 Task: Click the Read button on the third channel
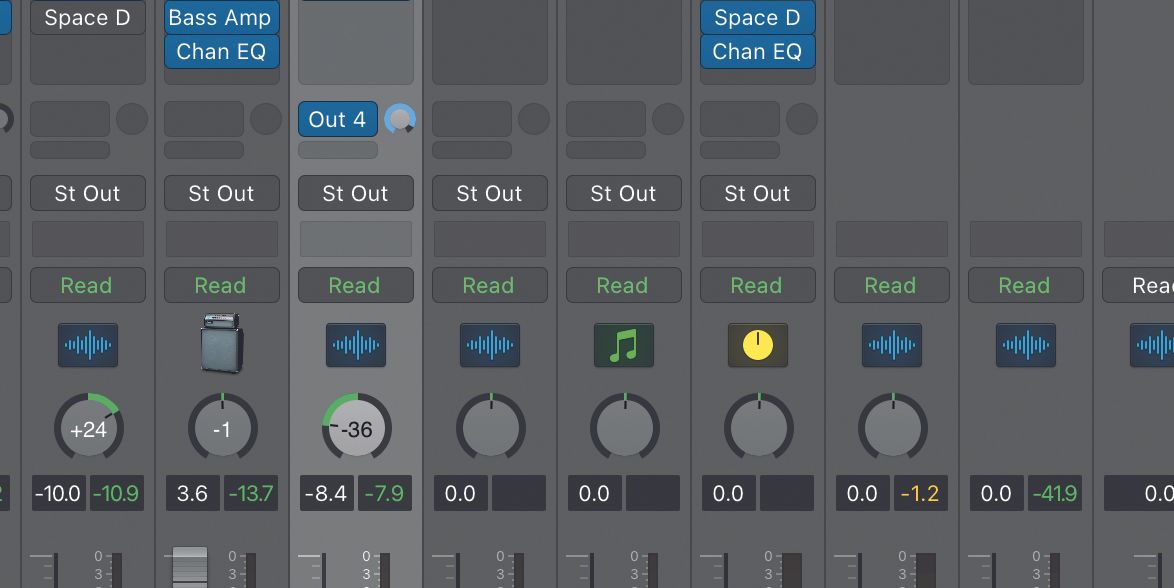pos(355,285)
